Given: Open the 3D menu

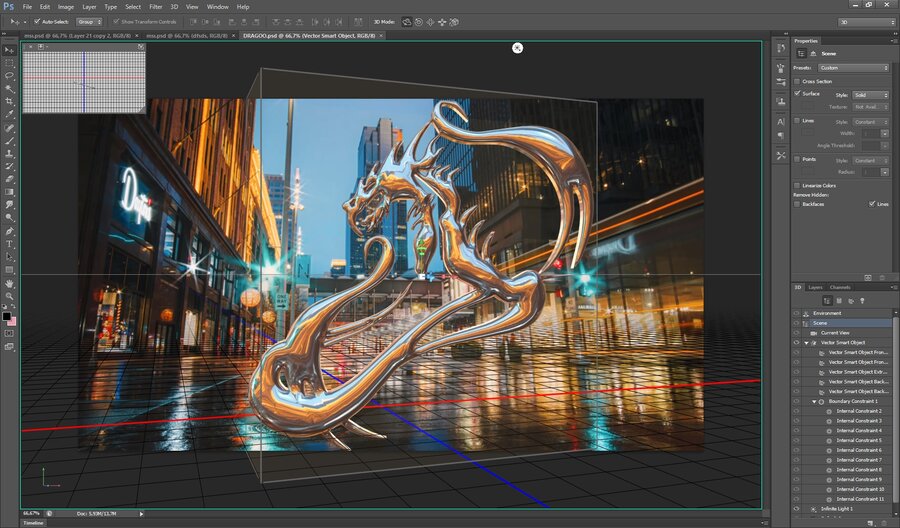Looking at the screenshot, I should tap(174, 7).
